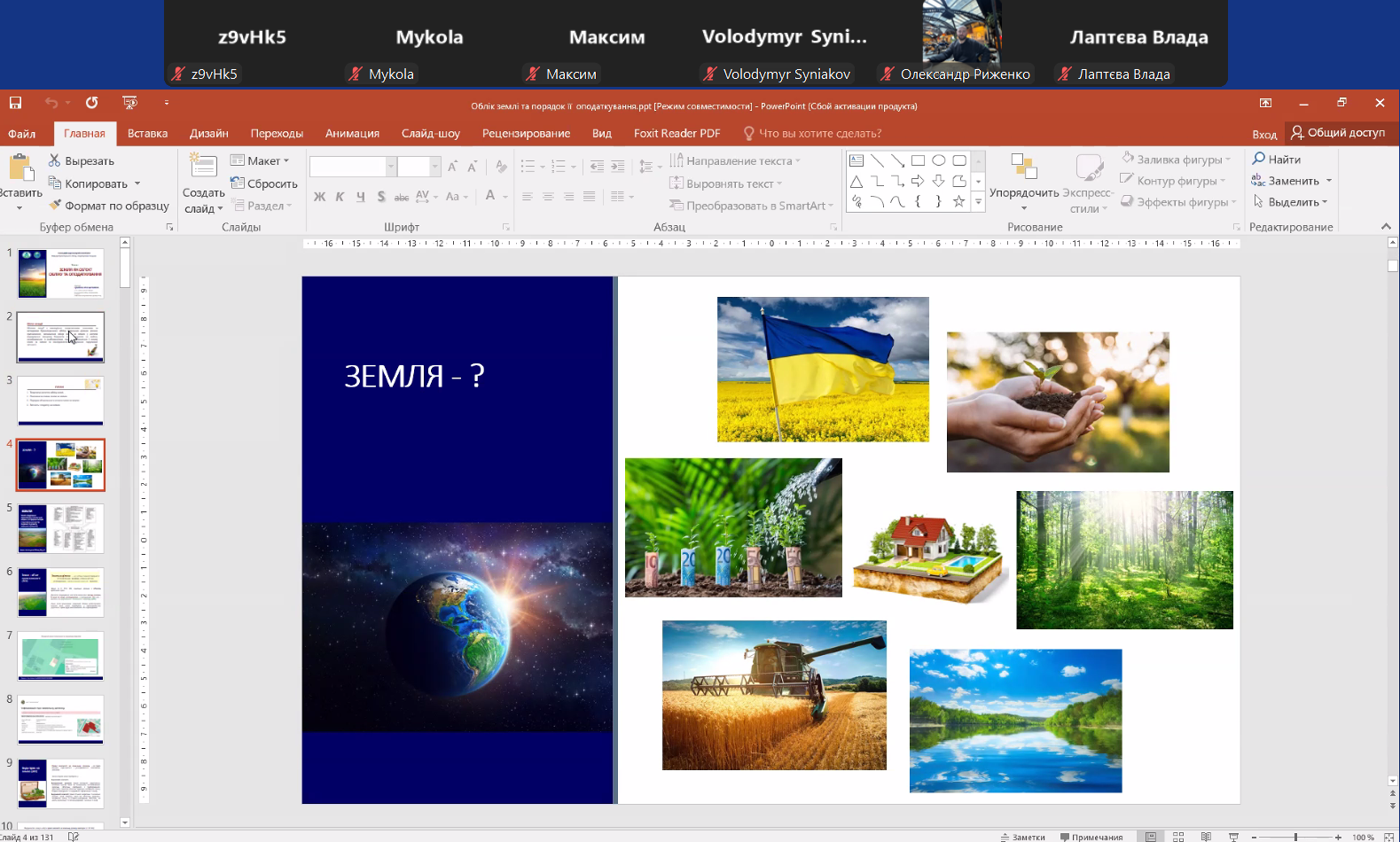Pick the oval shape in shapes gallery
Image resolution: width=1400 pixels, height=842 pixels.
pyautogui.click(x=938, y=160)
